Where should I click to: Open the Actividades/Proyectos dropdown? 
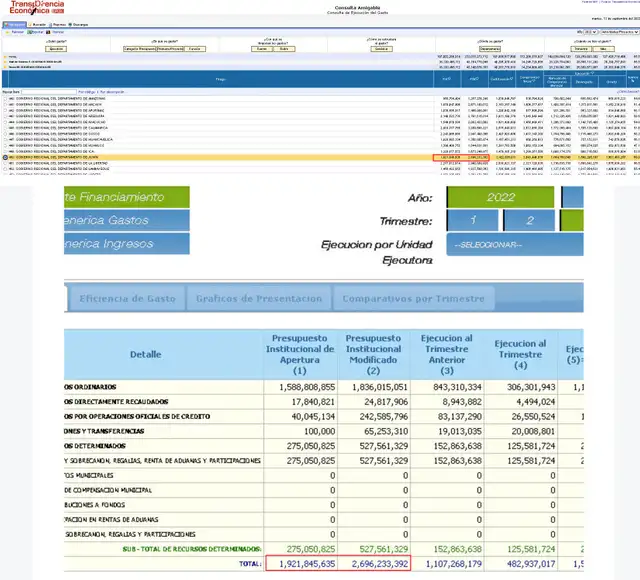(x=620, y=32)
